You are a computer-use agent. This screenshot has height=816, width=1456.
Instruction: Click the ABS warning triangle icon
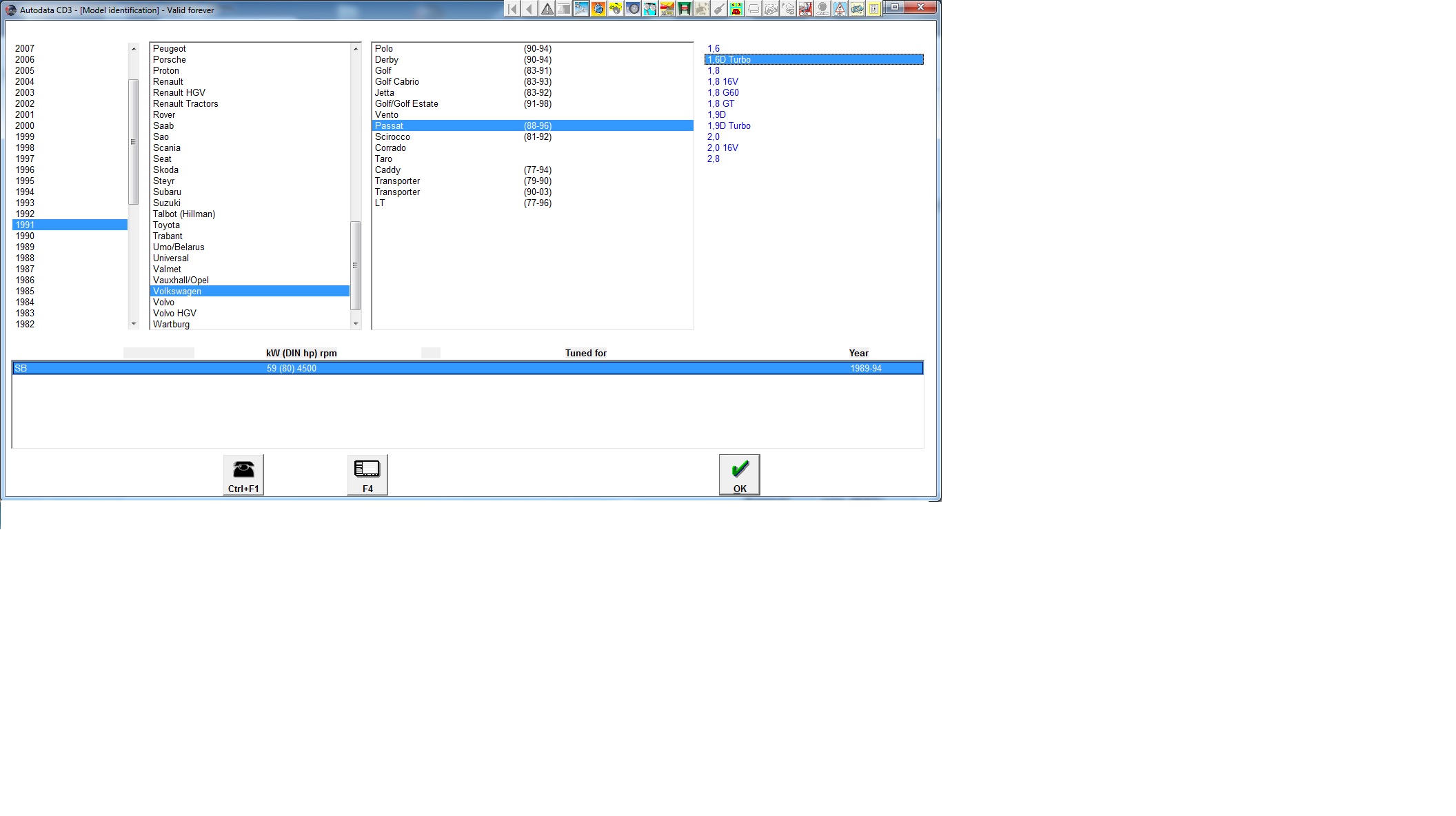click(x=840, y=9)
